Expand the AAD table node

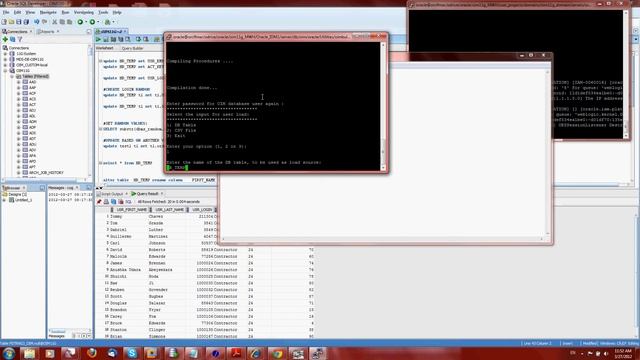pyautogui.click(x=18, y=82)
